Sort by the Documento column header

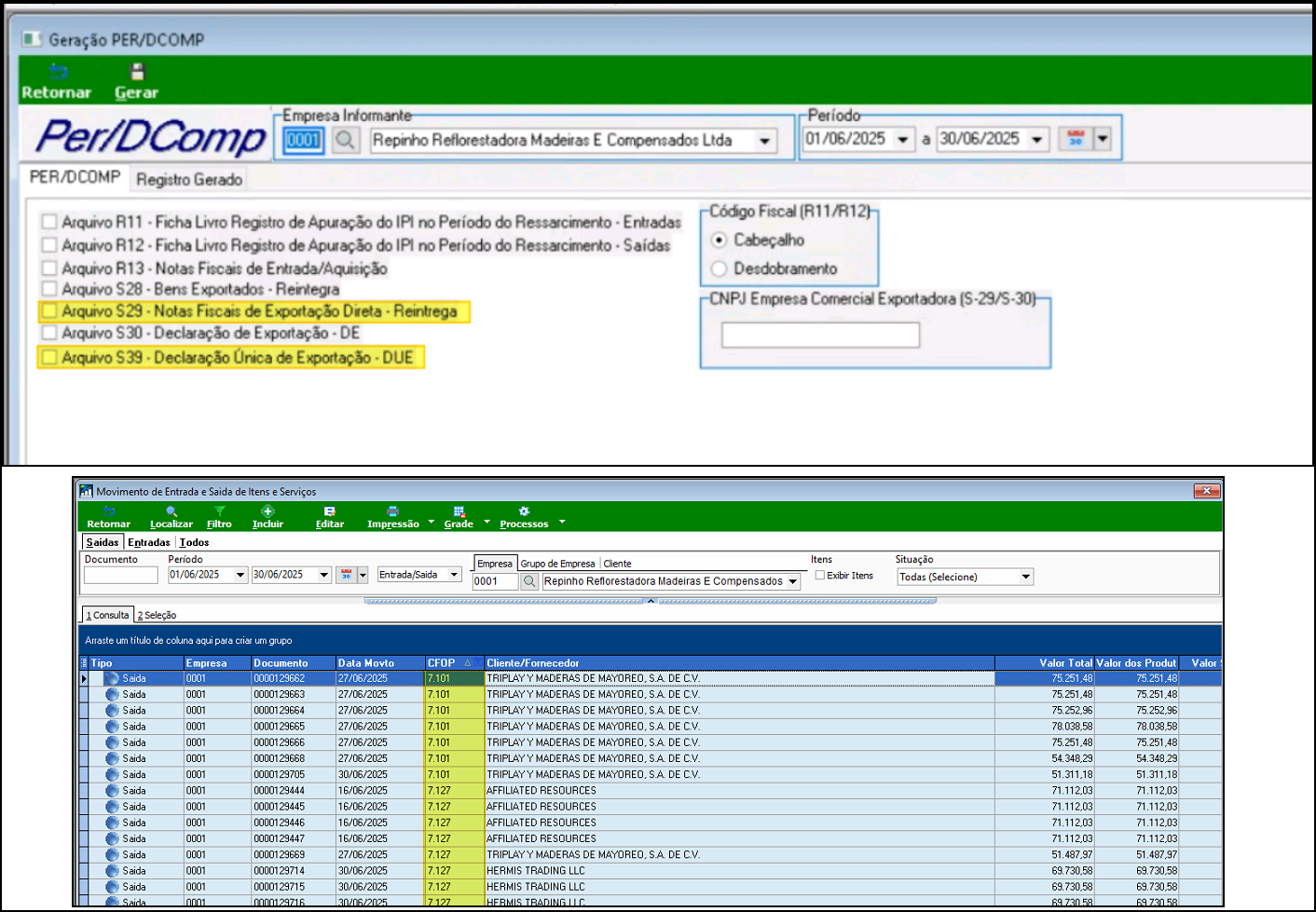click(x=293, y=663)
